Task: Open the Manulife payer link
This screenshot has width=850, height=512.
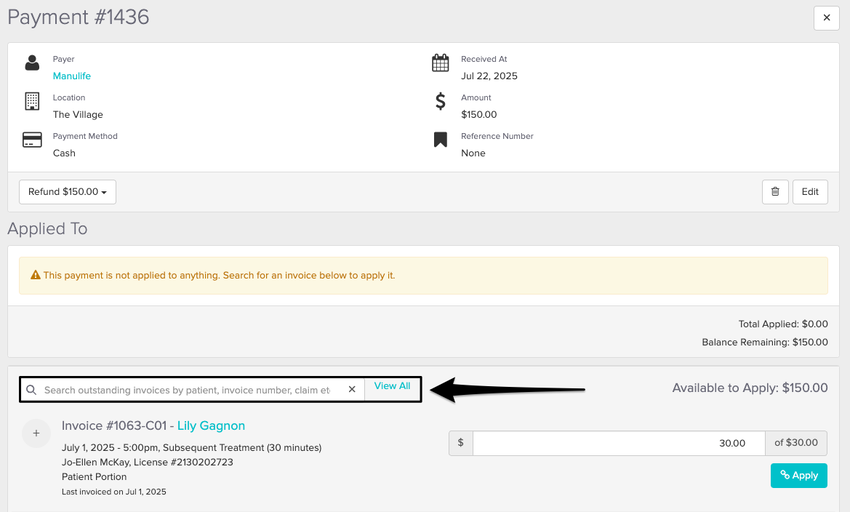Action: click(72, 76)
